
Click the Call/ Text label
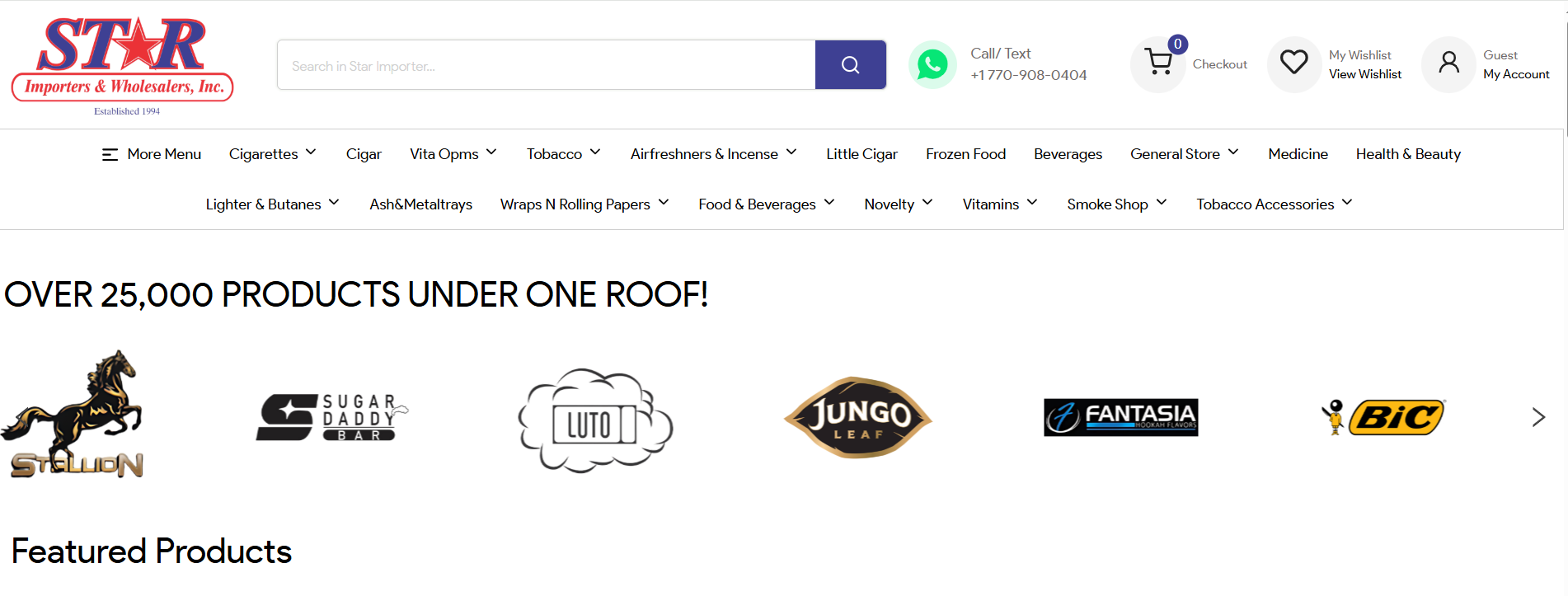pos(1000,54)
